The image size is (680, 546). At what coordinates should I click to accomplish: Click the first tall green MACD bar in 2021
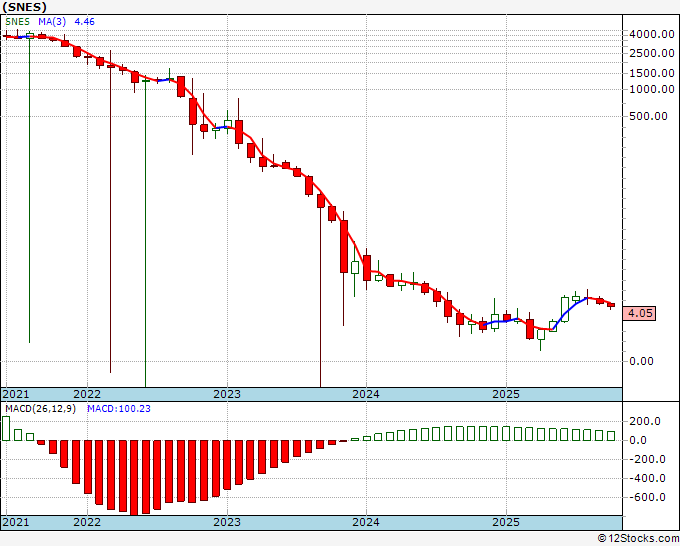(6, 428)
